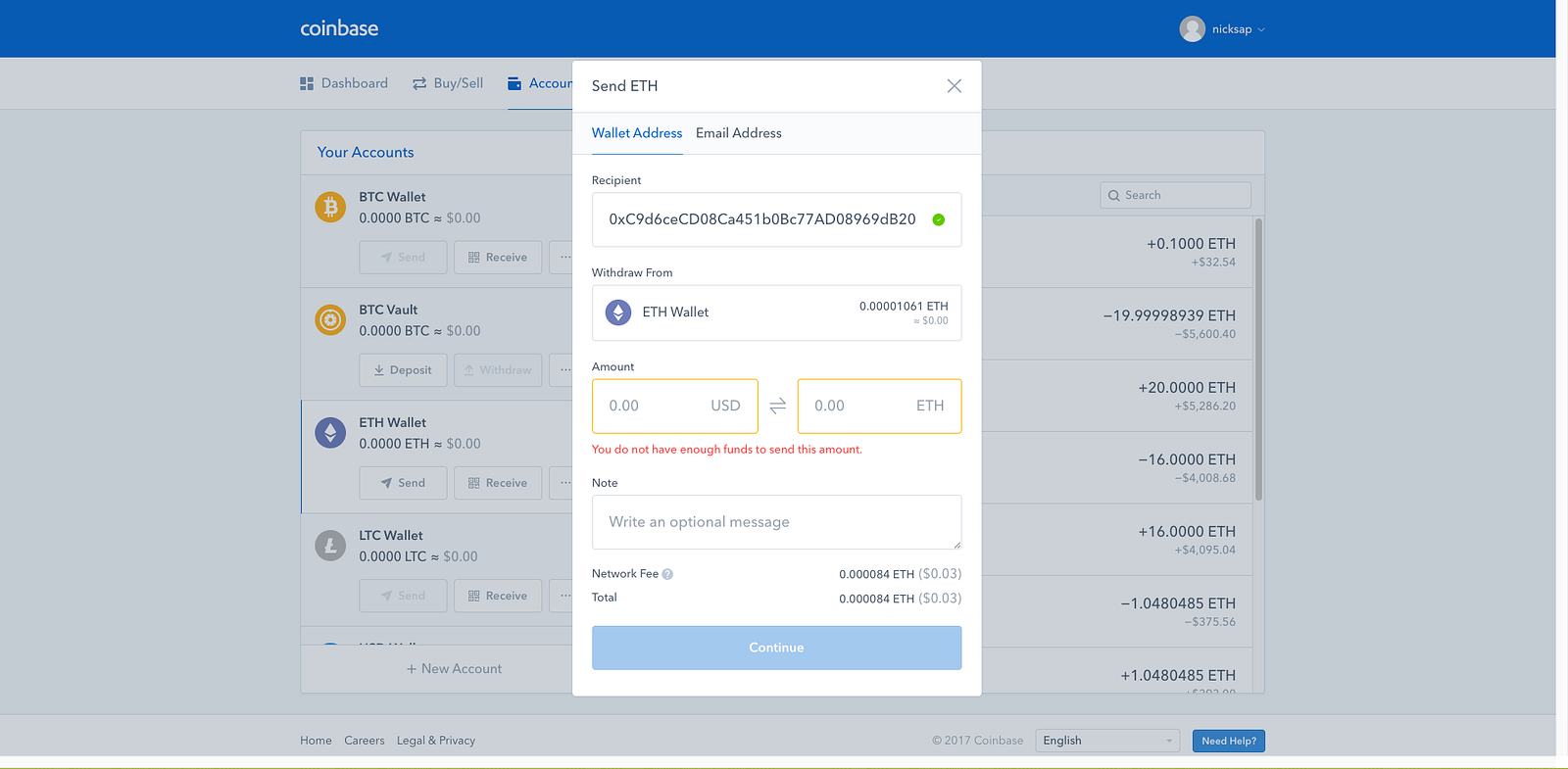Open the Accounts page
This screenshot has height=769, width=1568.
point(540,83)
